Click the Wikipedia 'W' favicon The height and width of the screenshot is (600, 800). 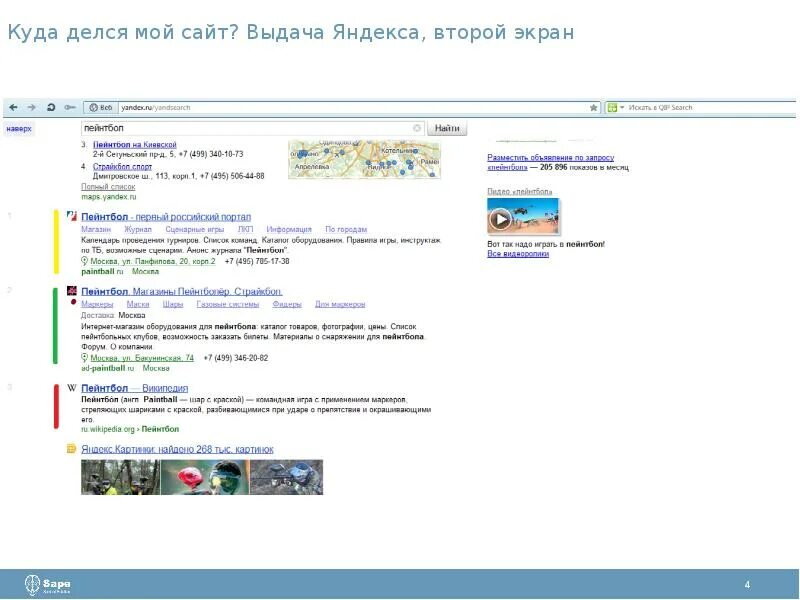click(x=71, y=388)
